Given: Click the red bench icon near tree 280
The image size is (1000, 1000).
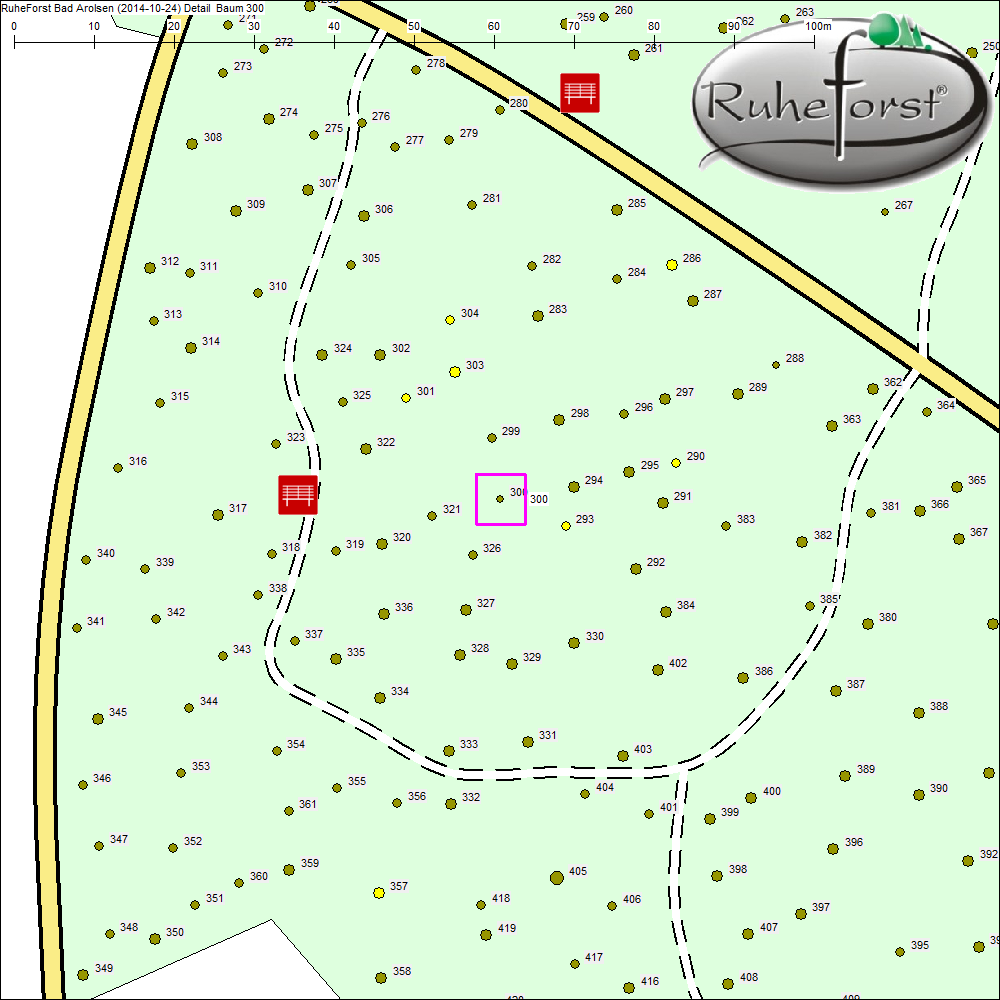Looking at the screenshot, I should click(580, 92).
